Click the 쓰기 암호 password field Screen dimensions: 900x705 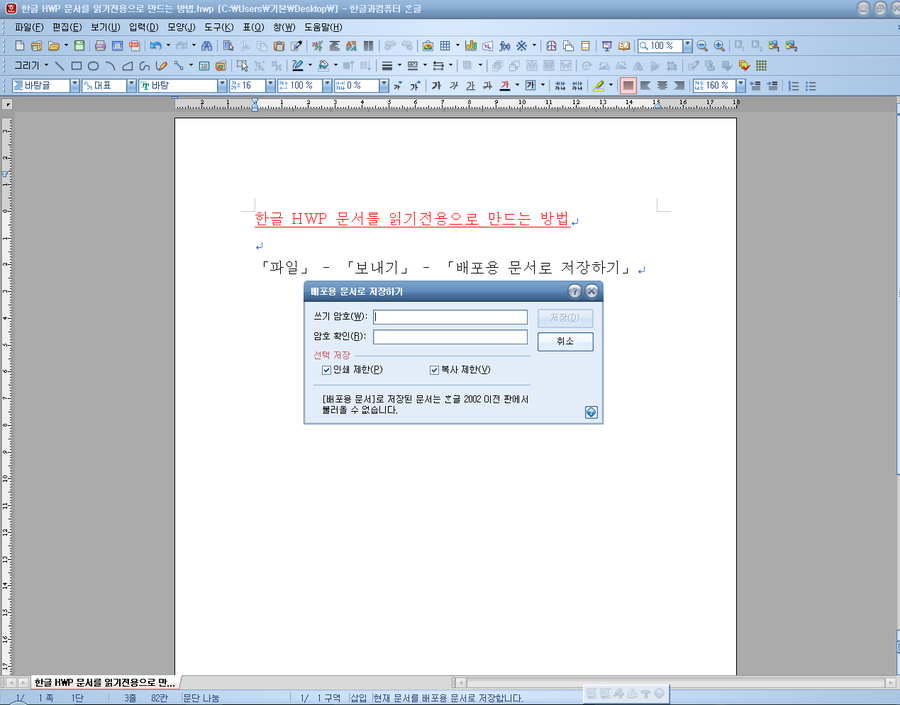click(450, 317)
